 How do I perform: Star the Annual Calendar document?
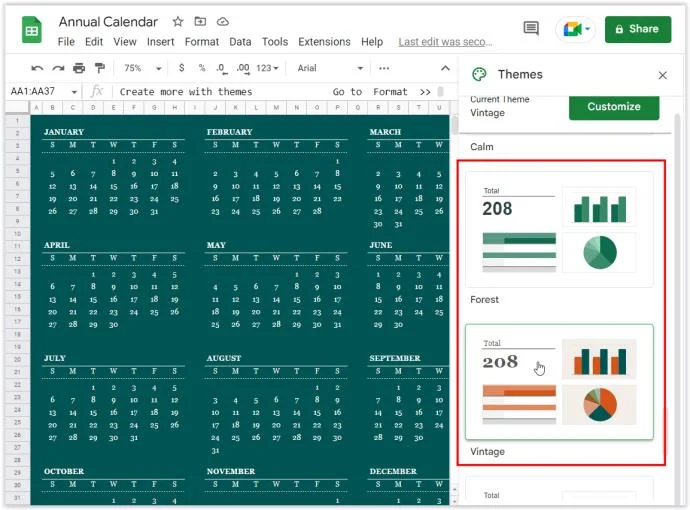tap(178, 21)
